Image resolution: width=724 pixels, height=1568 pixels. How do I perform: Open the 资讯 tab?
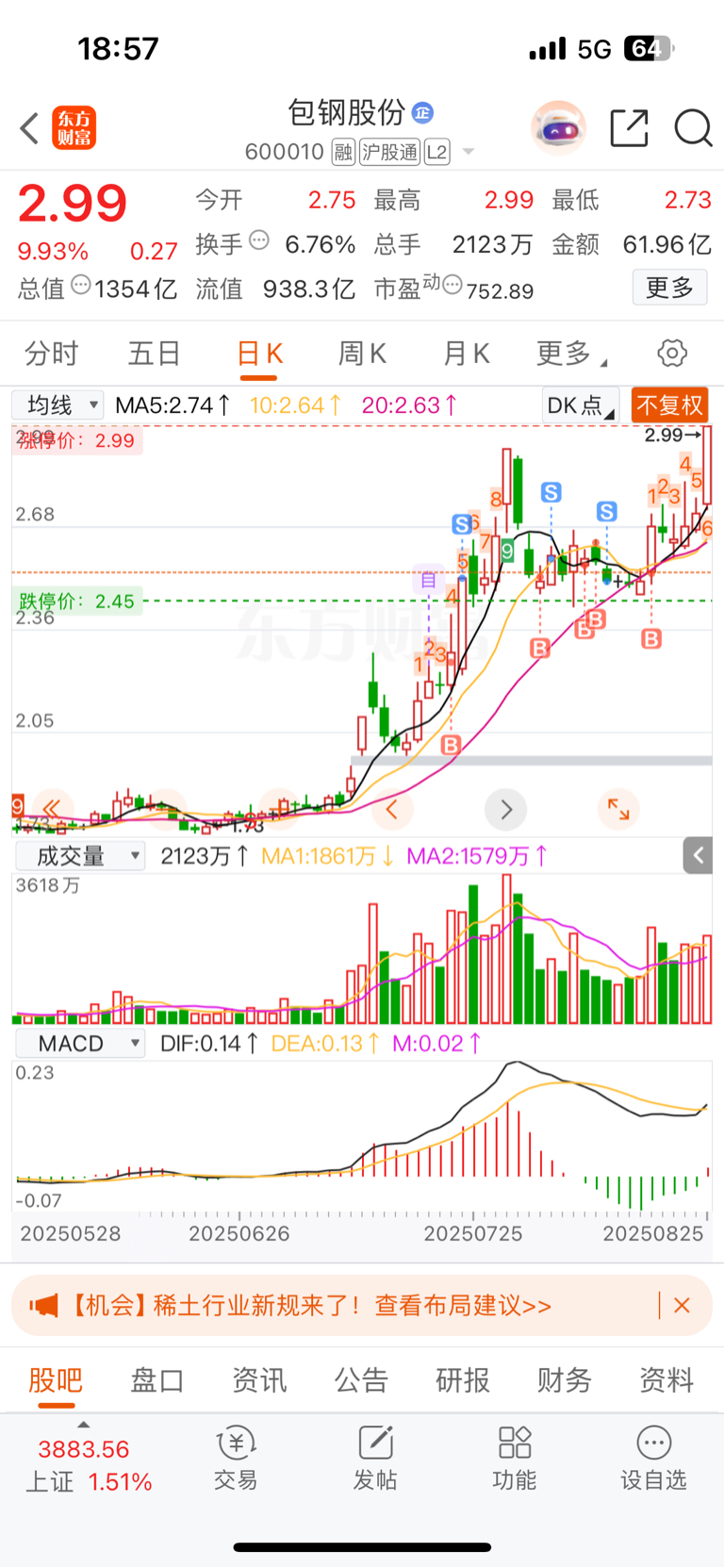pyautogui.click(x=259, y=1380)
